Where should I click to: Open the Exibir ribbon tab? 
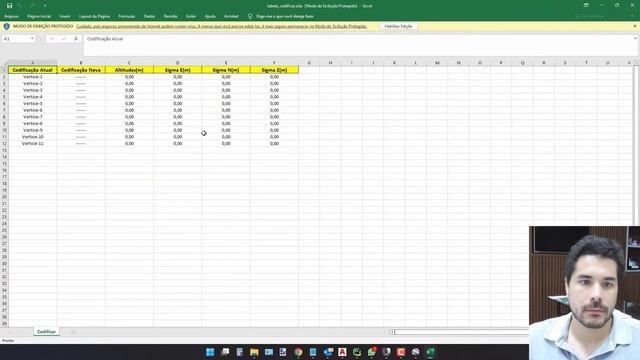191,16
